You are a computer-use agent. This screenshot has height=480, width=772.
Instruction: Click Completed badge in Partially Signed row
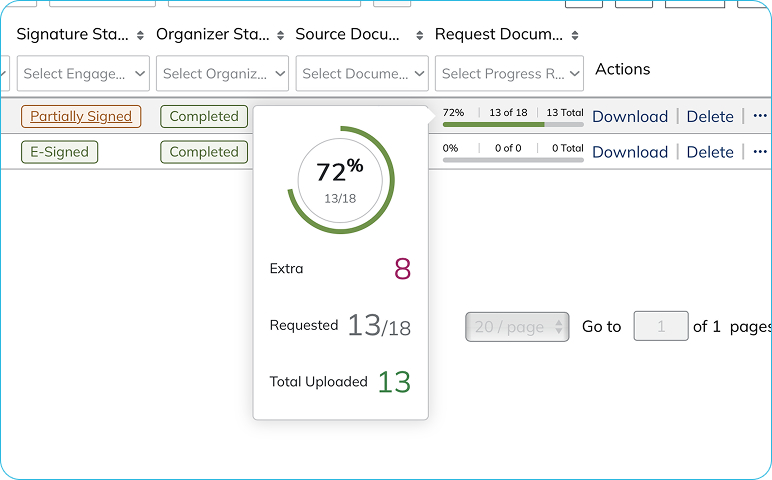204,116
